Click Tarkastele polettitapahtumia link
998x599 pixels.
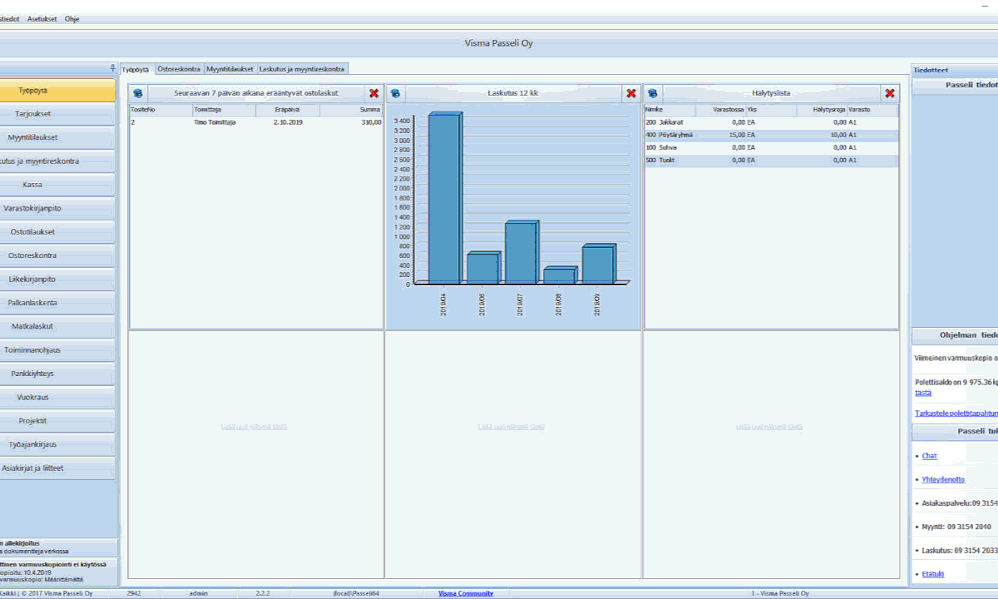956,413
